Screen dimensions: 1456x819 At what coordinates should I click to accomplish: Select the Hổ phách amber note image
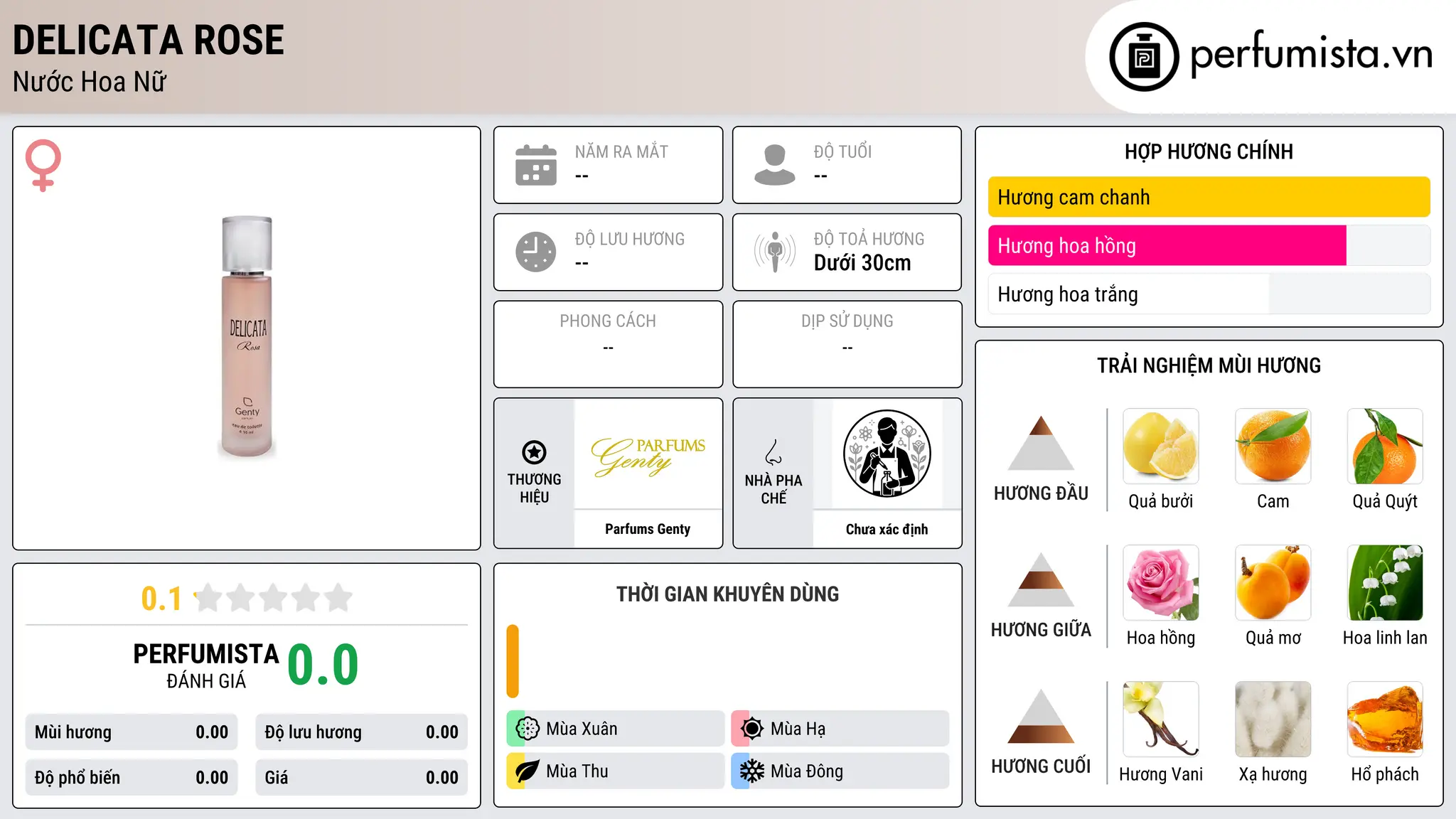pos(1385,719)
